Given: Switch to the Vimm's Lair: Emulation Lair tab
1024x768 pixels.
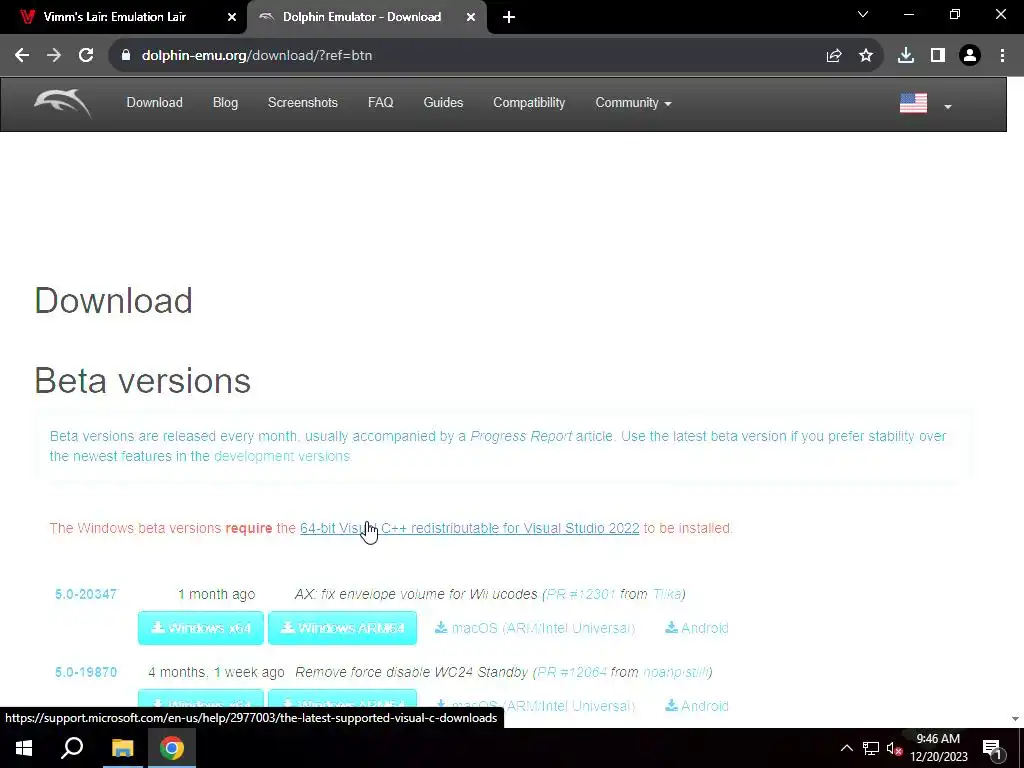Looking at the screenshot, I should coord(115,17).
